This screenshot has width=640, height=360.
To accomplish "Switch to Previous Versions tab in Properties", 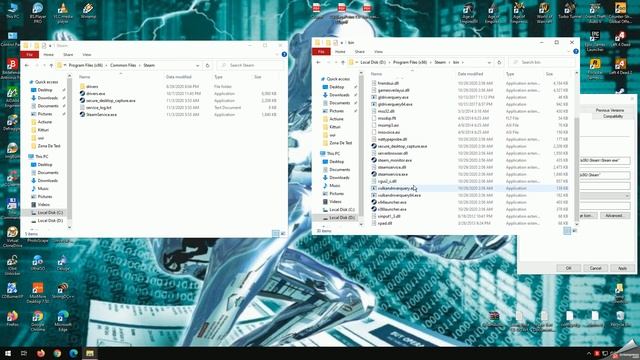I will (x=609, y=110).
